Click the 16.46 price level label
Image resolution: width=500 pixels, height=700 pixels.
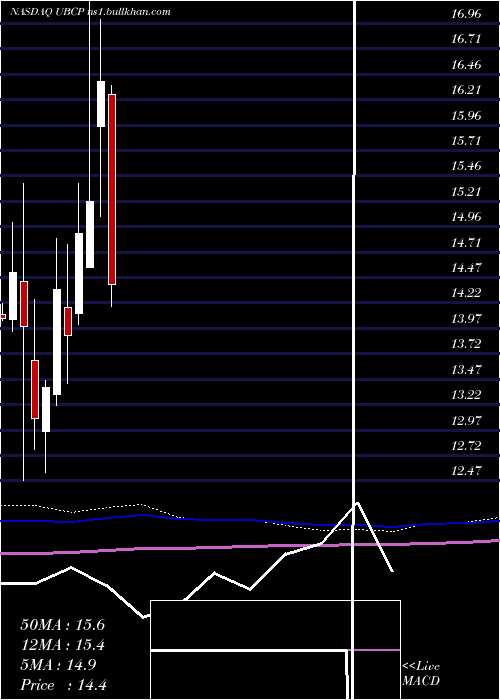466,65
